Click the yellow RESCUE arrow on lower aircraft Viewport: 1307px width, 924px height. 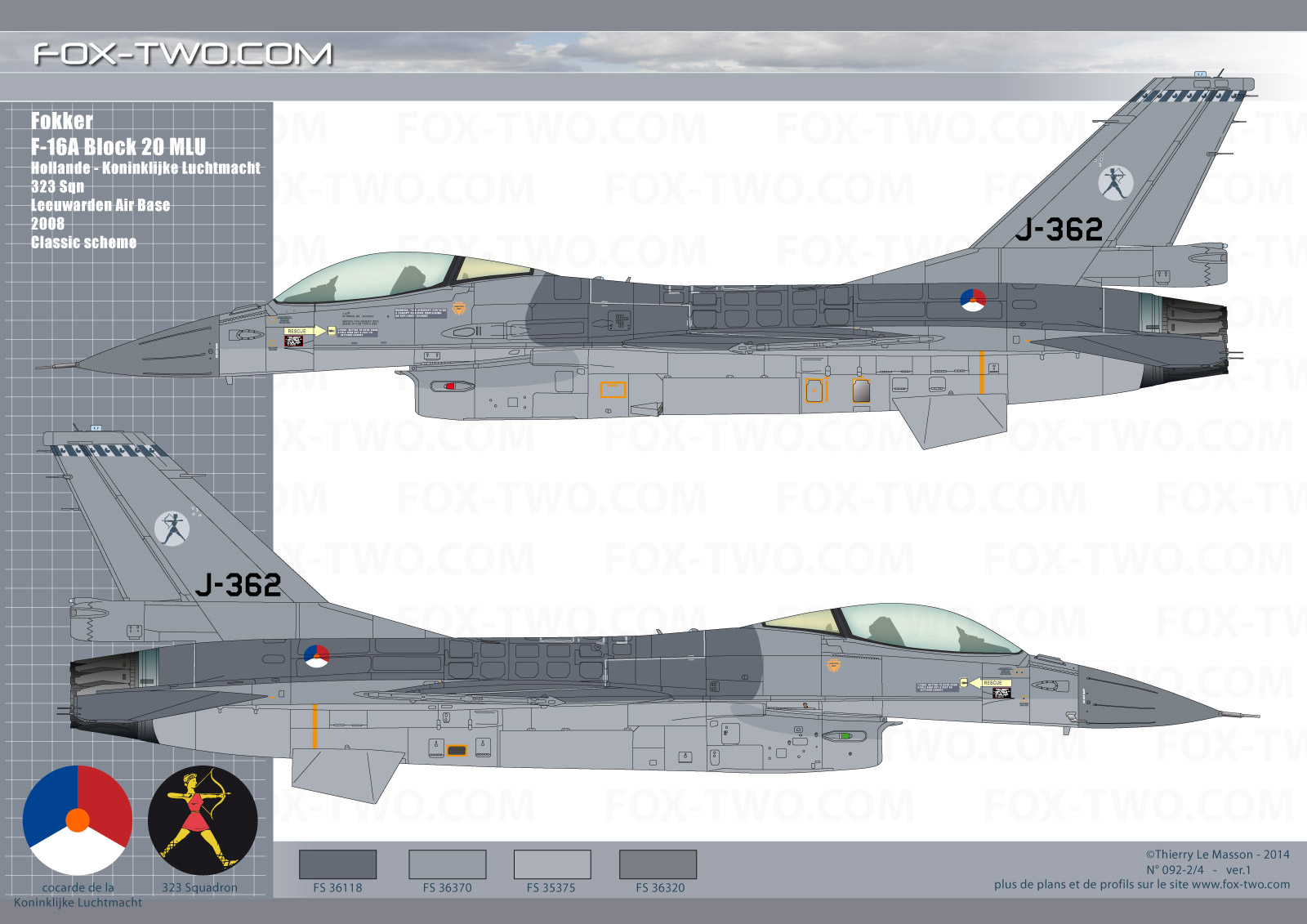(x=991, y=683)
